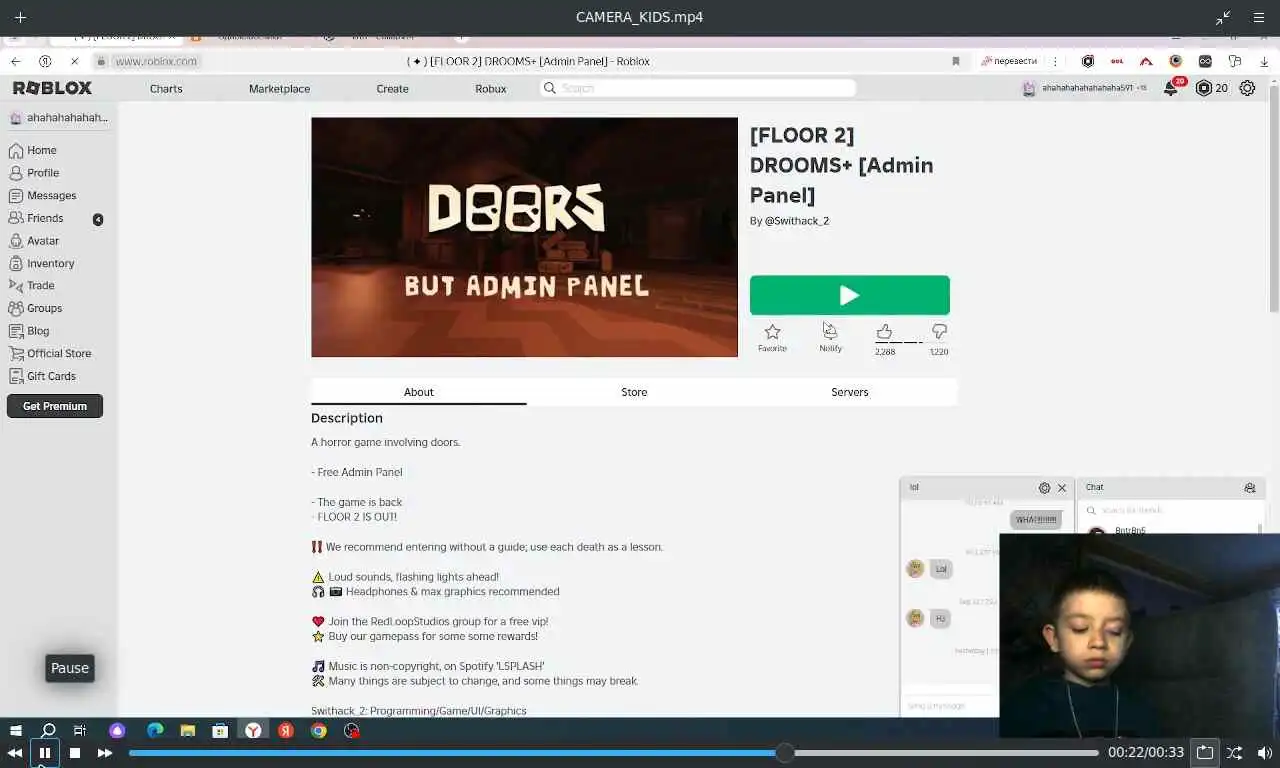This screenshot has width=1280, height=768.
Task: Click the перевести translate button
Action: [1009, 61]
